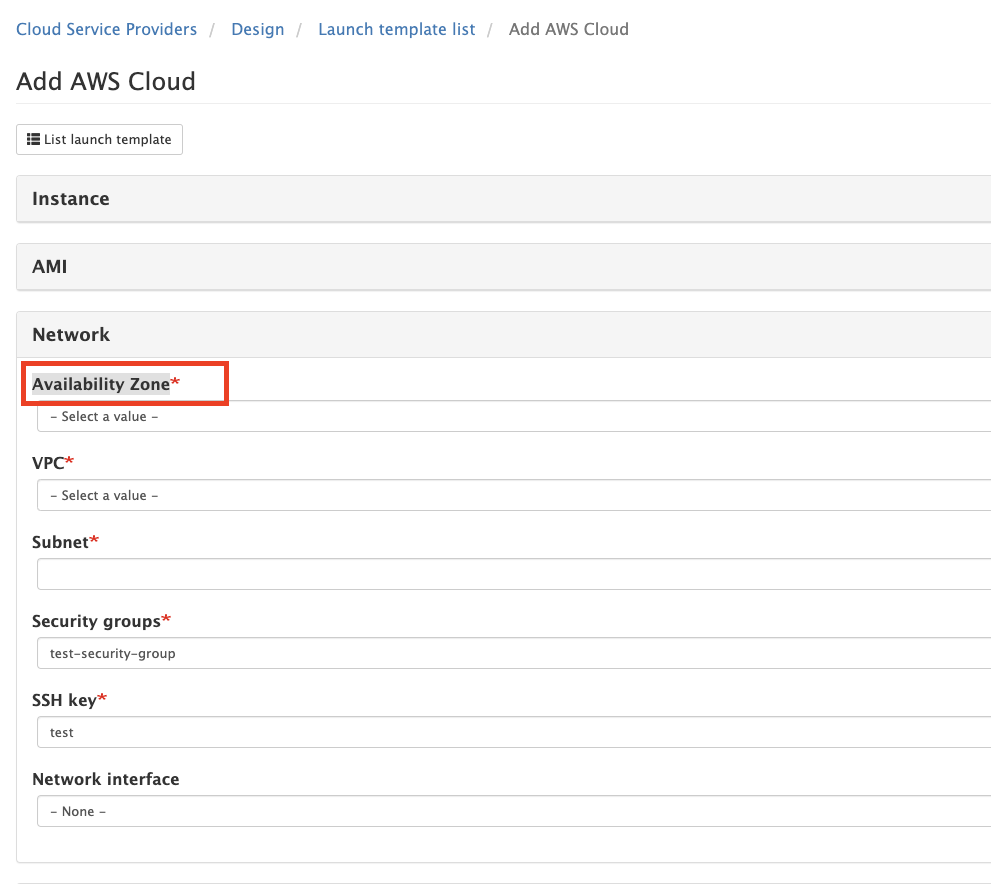This screenshot has height=884, width=991.
Task: Go to the Launch template list page
Action: [396, 29]
